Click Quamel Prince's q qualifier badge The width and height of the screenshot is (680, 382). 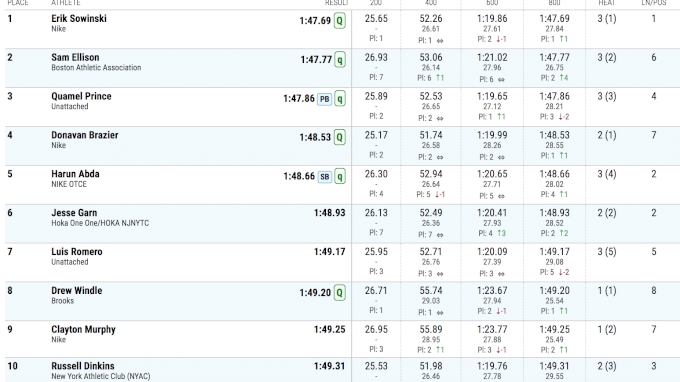(340, 99)
